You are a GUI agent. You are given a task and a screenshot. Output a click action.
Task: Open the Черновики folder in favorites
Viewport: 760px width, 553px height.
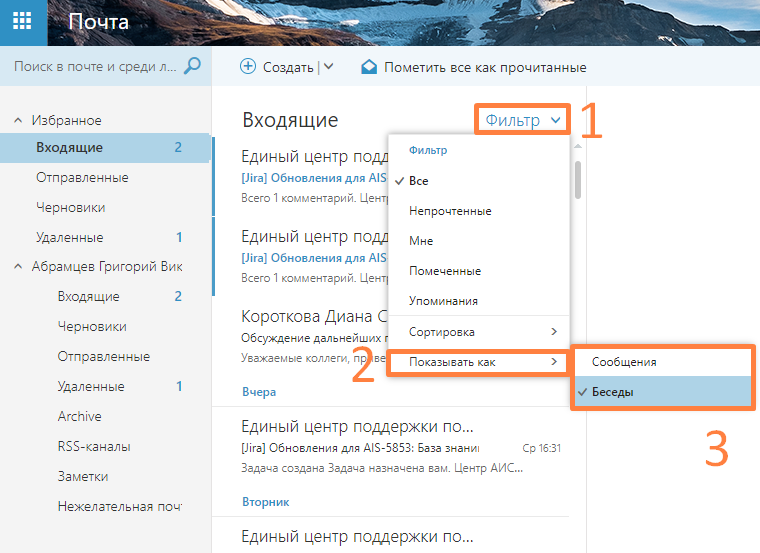(x=71, y=207)
